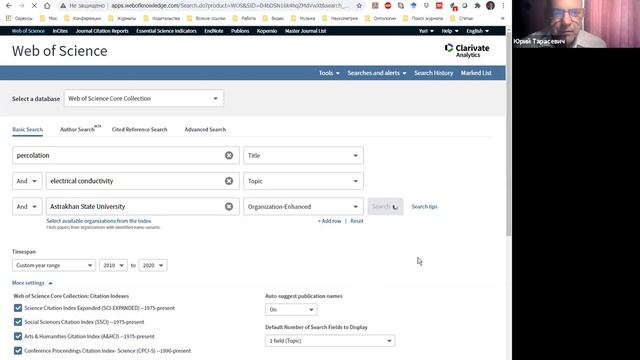
Task: Open Auto-suggest publication names dropdown
Action: tap(291, 309)
